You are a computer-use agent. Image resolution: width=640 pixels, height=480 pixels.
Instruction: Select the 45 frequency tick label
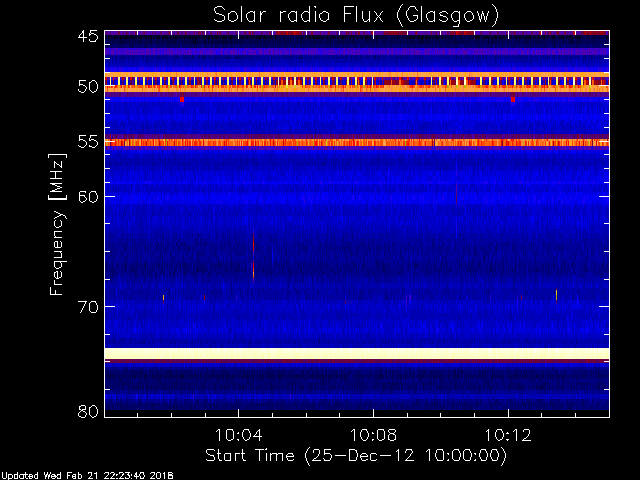coord(88,36)
